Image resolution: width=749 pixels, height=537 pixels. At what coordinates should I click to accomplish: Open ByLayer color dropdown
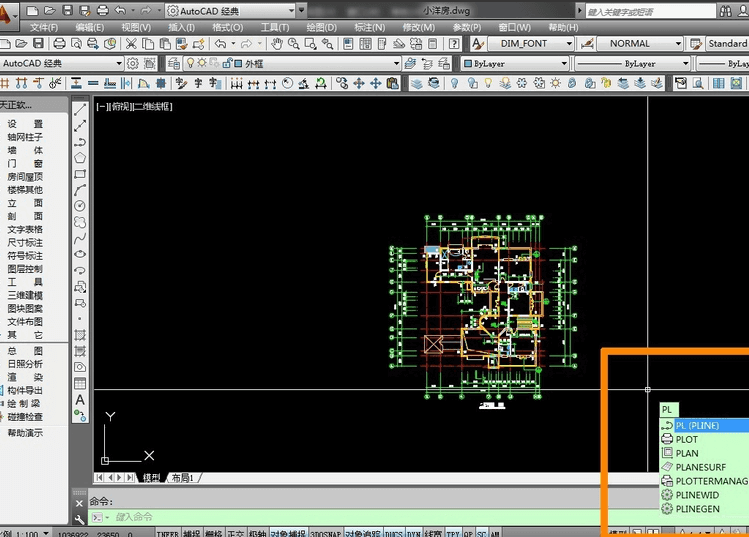(x=564, y=63)
